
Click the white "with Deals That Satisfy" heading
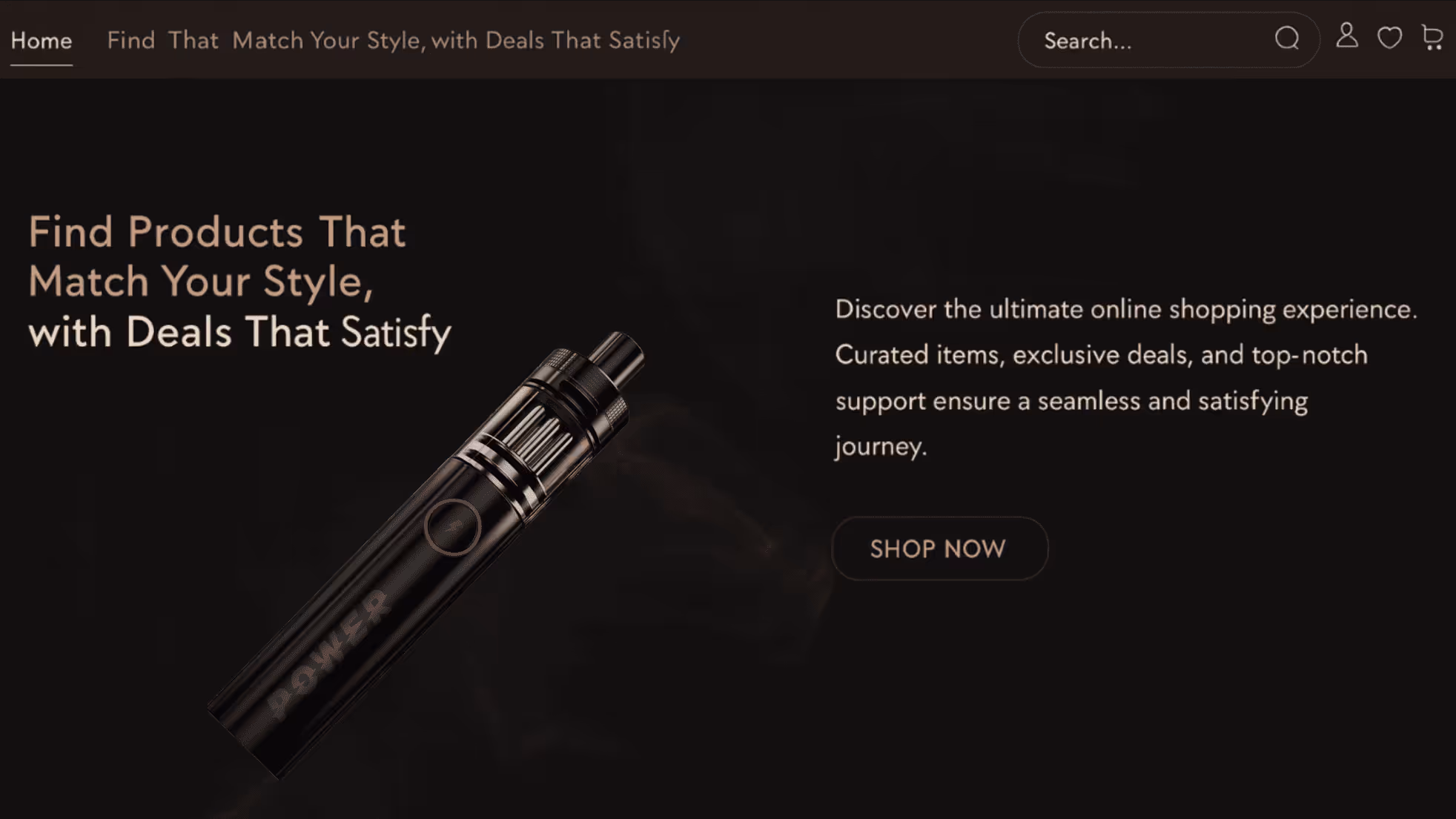239,332
